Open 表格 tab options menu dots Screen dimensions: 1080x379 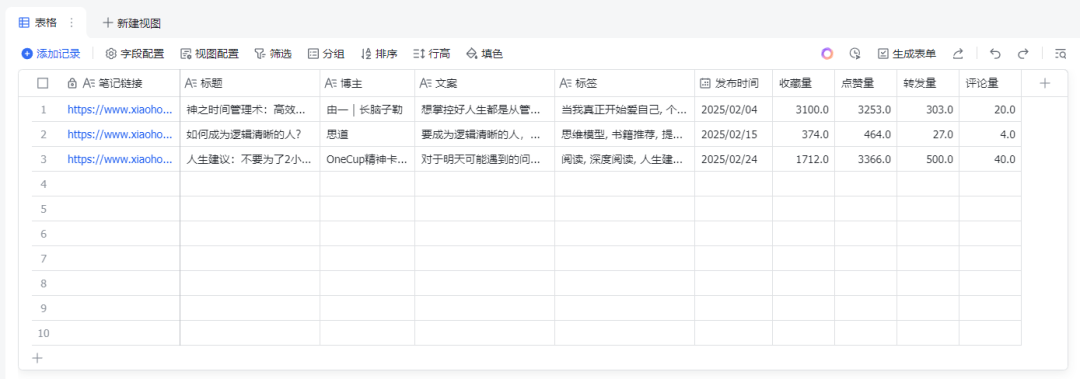pyautogui.click(x=71, y=23)
